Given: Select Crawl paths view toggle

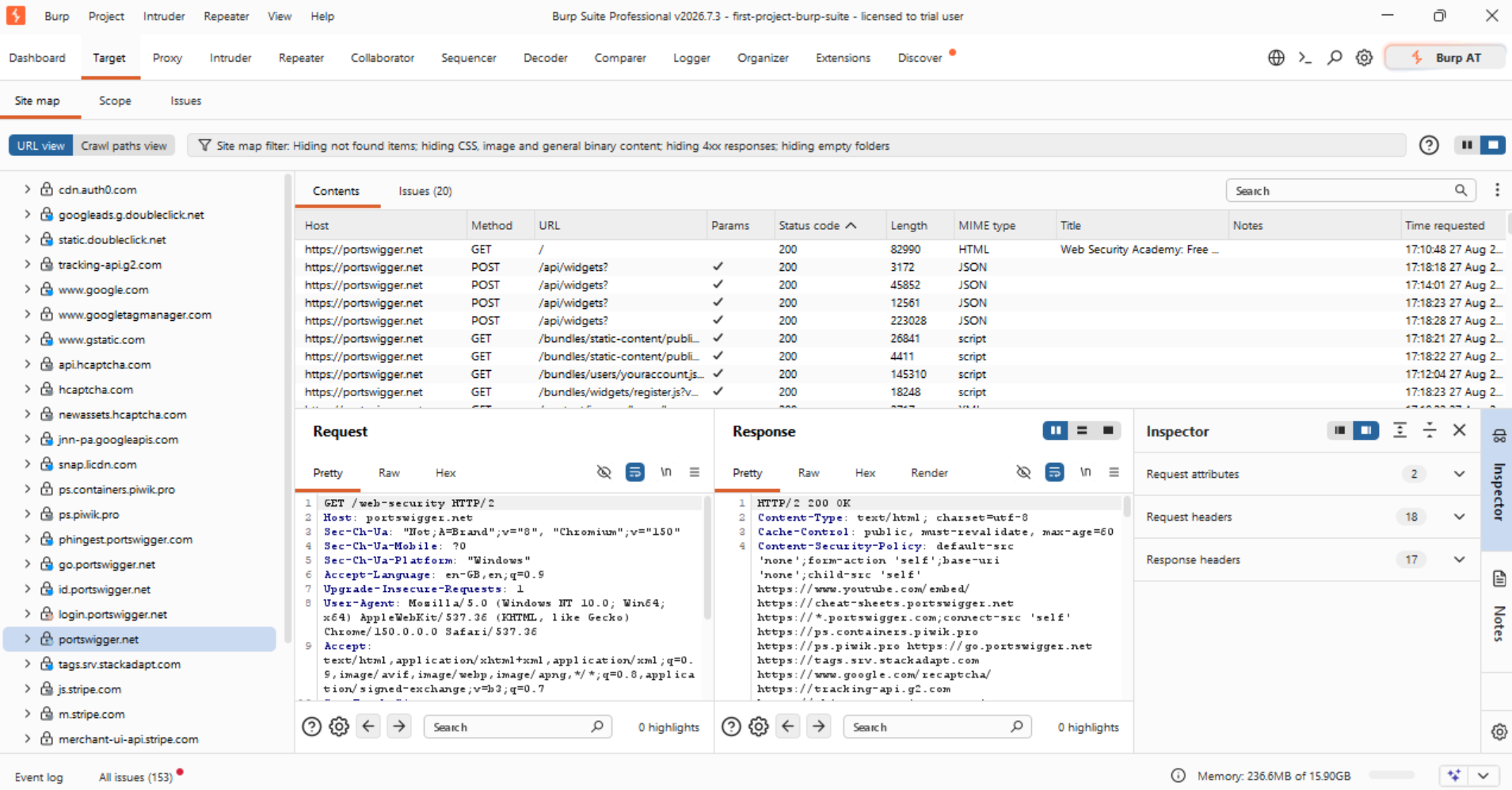Looking at the screenshot, I should pos(124,146).
